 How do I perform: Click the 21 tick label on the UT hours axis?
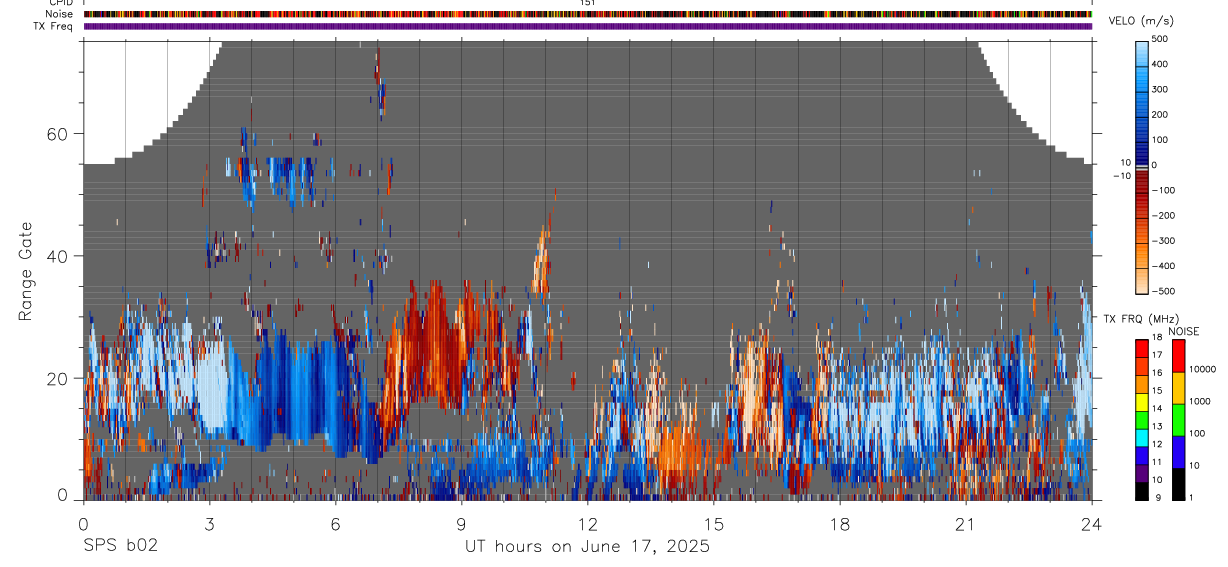[965, 524]
